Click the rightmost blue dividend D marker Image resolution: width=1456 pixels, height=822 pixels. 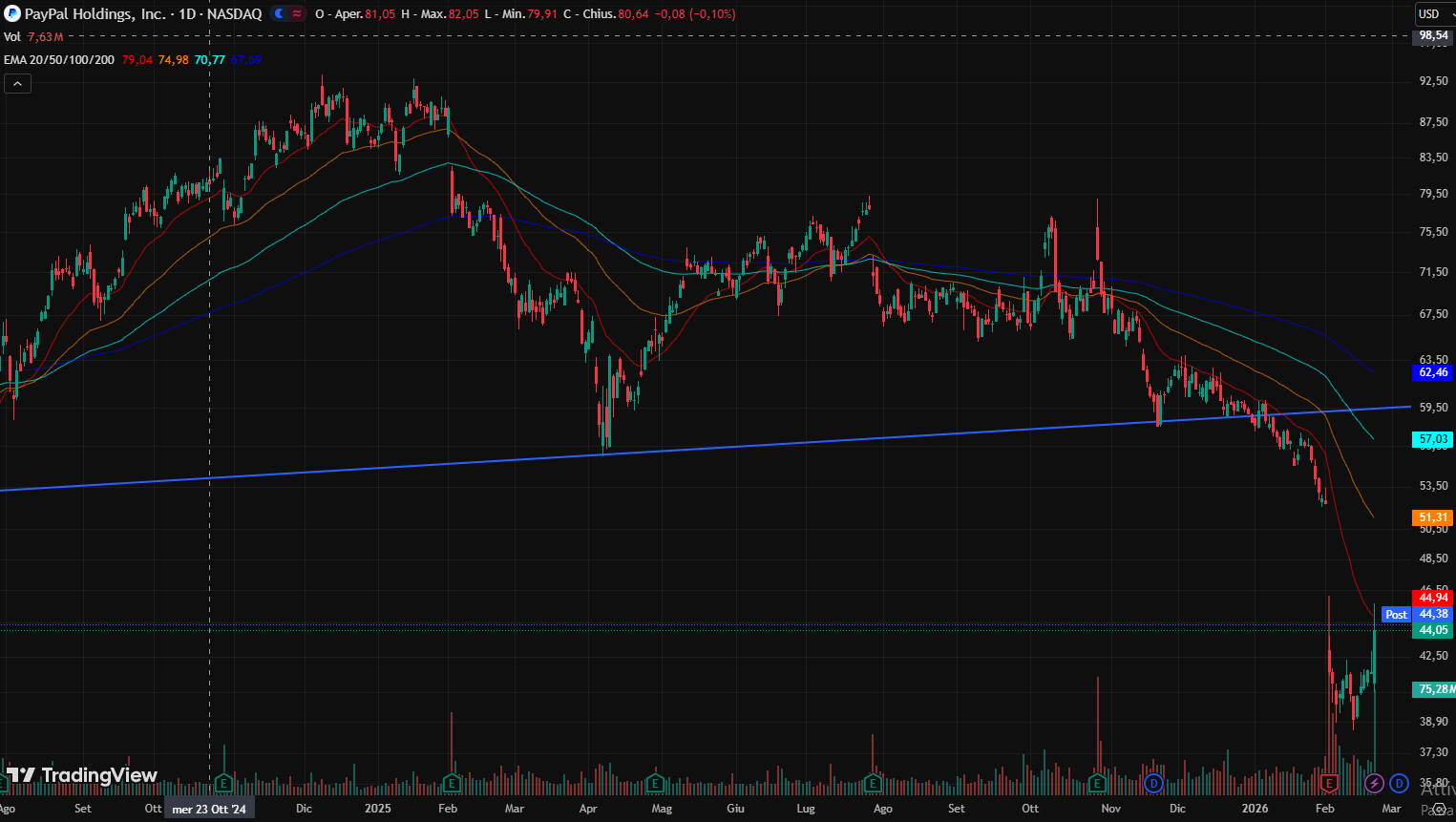click(x=1399, y=784)
